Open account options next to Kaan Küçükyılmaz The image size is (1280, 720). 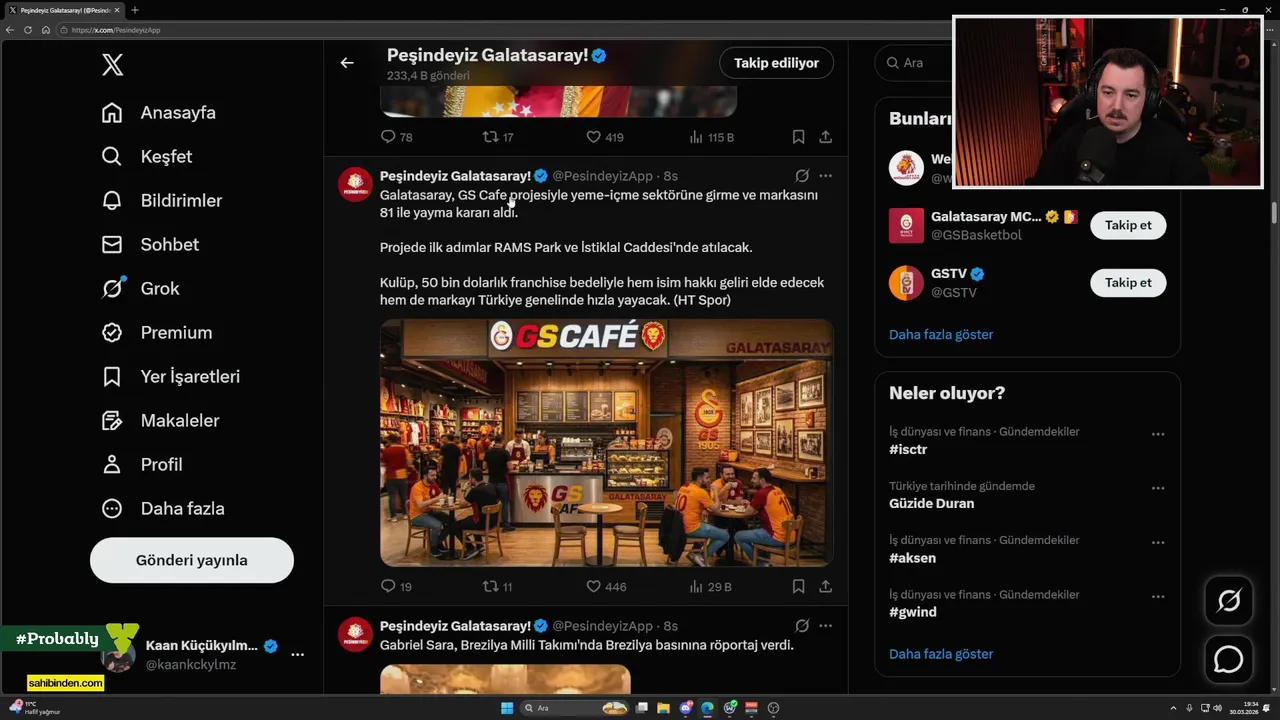point(297,654)
